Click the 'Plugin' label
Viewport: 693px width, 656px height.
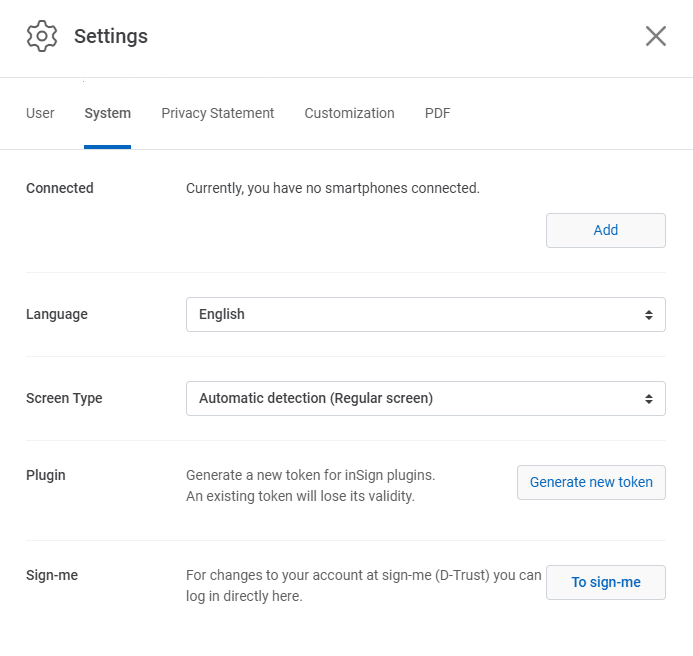coord(46,475)
